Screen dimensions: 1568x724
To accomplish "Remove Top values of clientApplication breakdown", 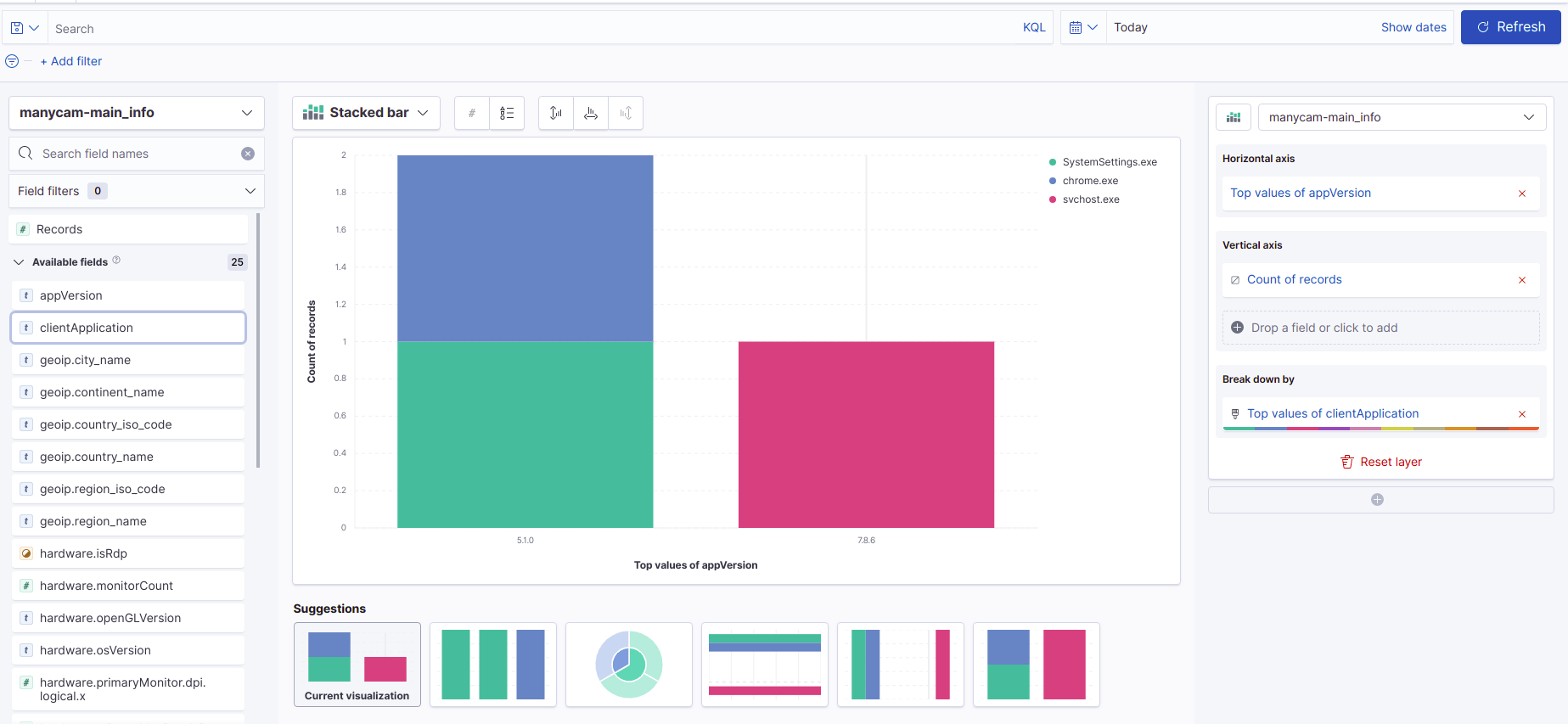I will 1522,414.
